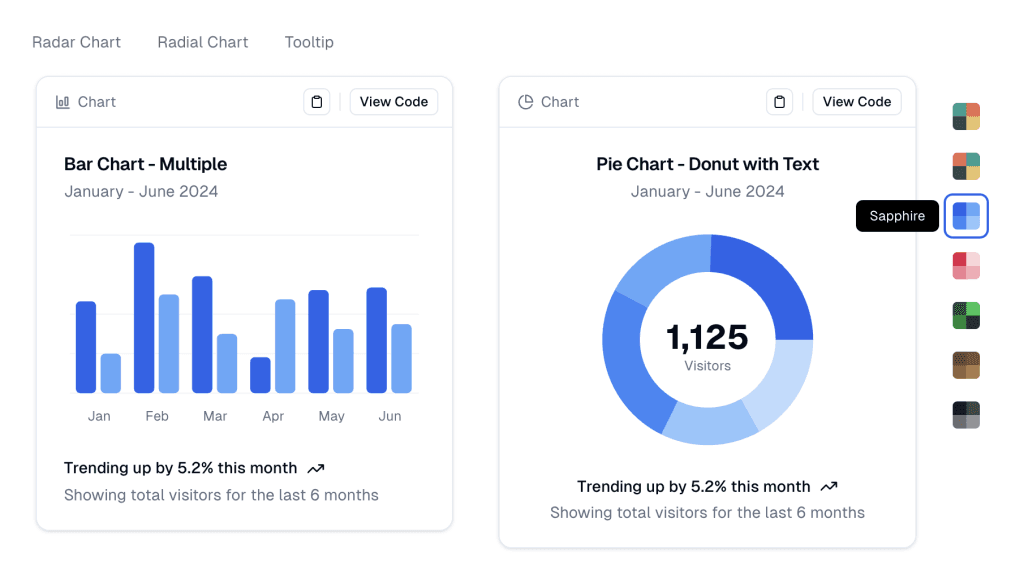This screenshot has width=1024, height=588.
Task: Click pie chart icon in right card header
Action: coord(526,102)
